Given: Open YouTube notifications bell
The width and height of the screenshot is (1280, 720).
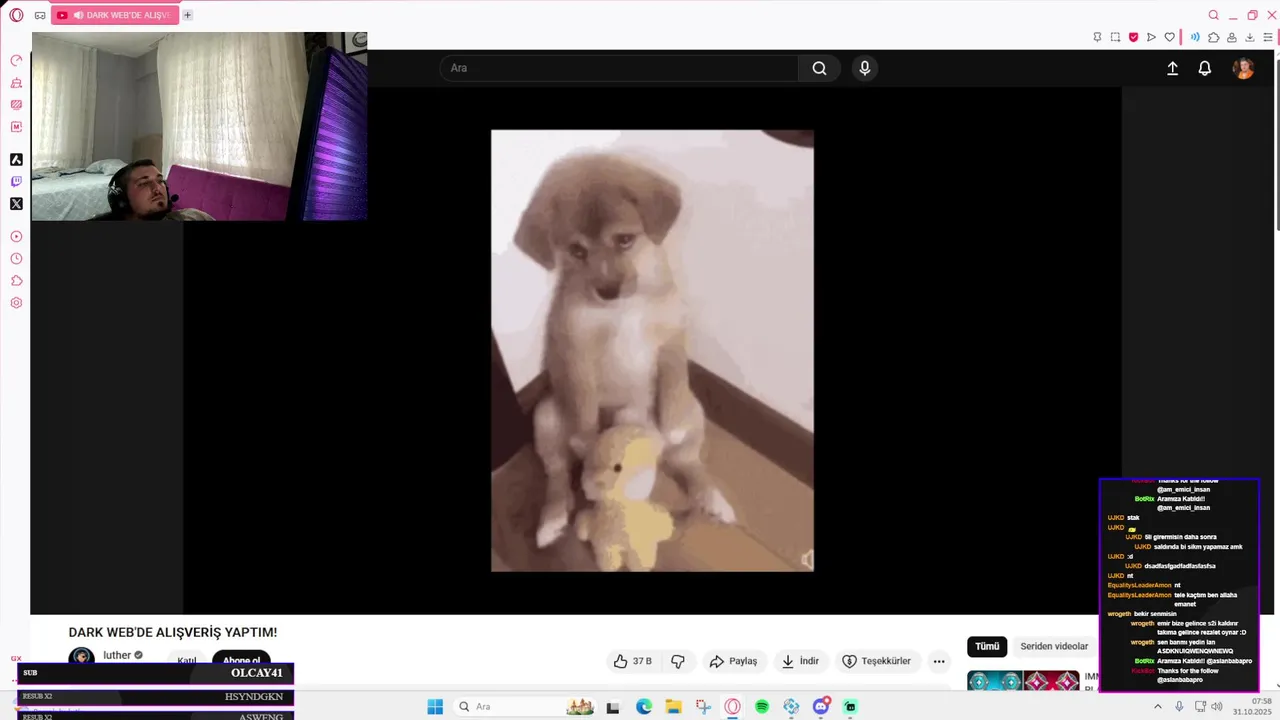Looking at the screenshot, I should [x=1205, y=68].
